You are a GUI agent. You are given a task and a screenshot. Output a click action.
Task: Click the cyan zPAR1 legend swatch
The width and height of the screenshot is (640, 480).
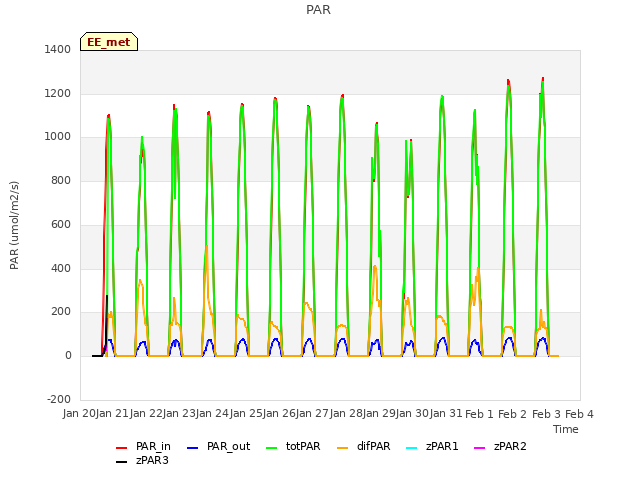pyautogui.click(x=412, y=448)
